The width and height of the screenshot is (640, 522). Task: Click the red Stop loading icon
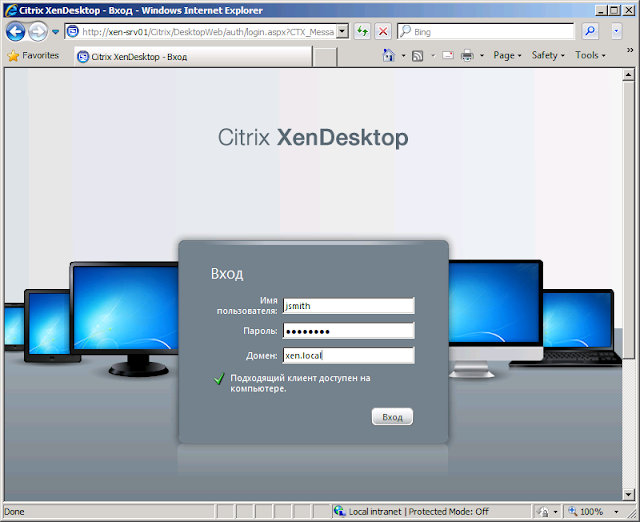point(383,31)
